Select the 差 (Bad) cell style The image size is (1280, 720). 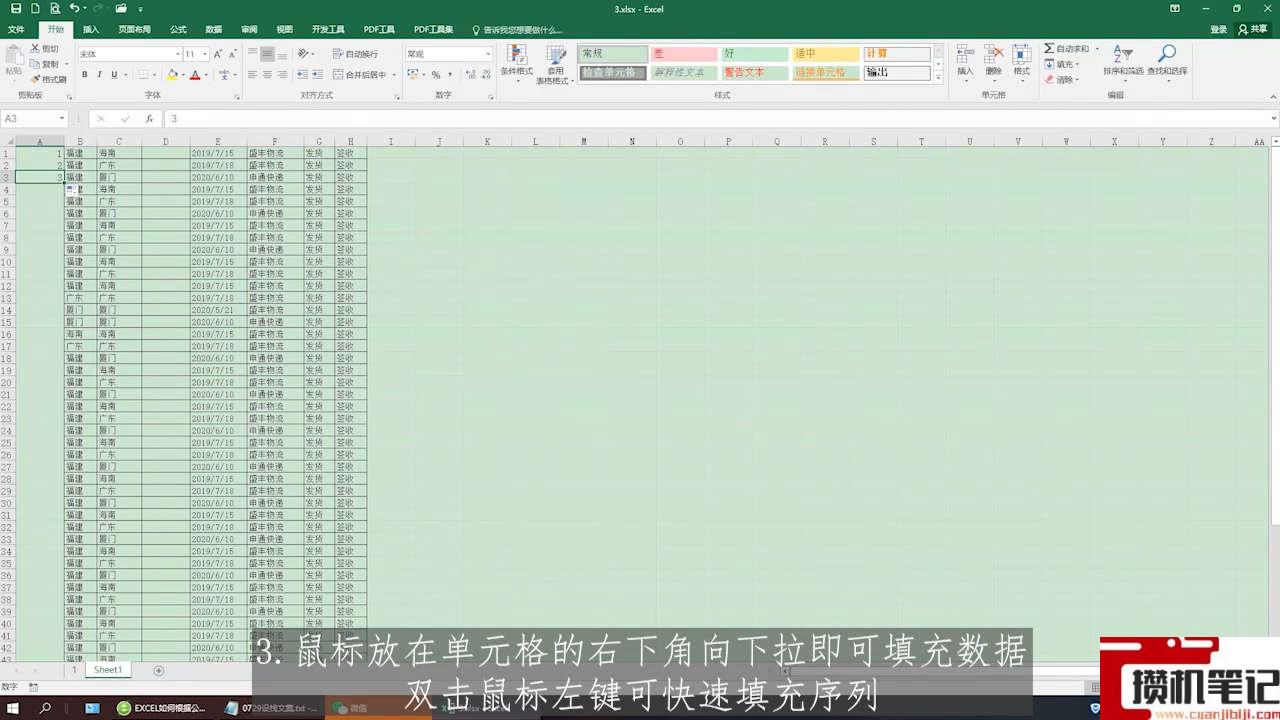(684, 54)
